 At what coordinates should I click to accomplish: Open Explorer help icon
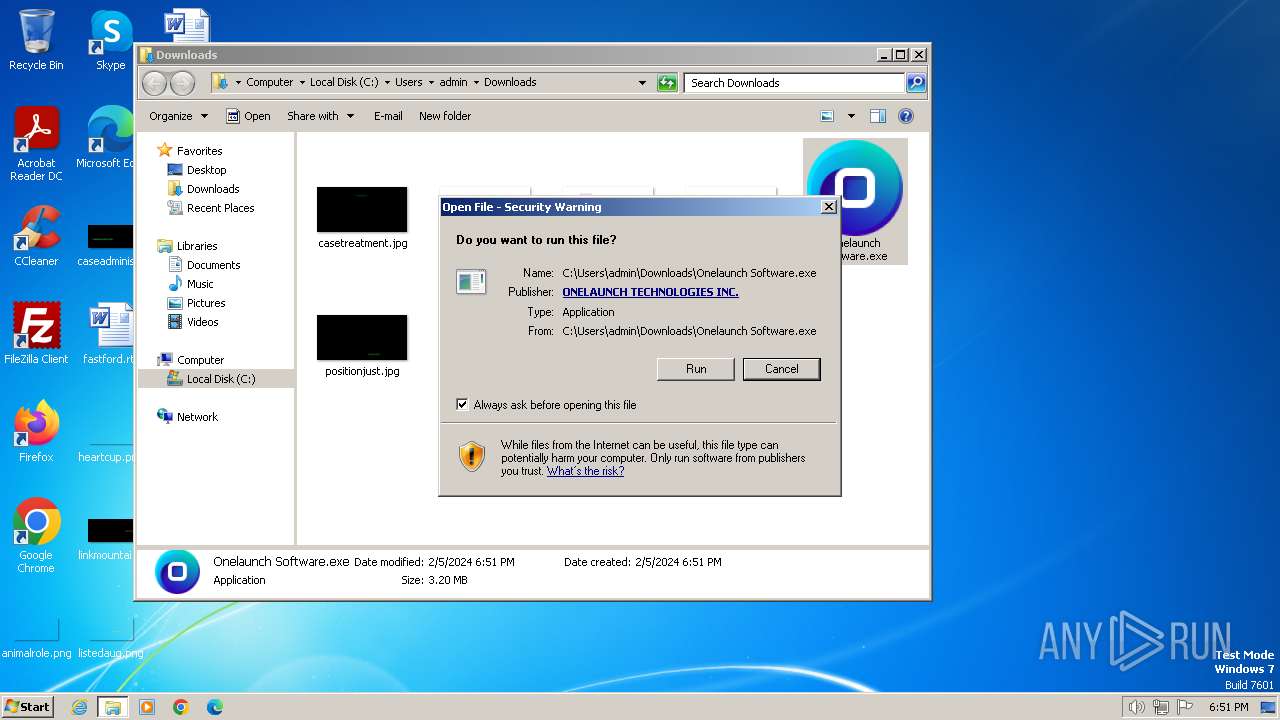[906, 116]
